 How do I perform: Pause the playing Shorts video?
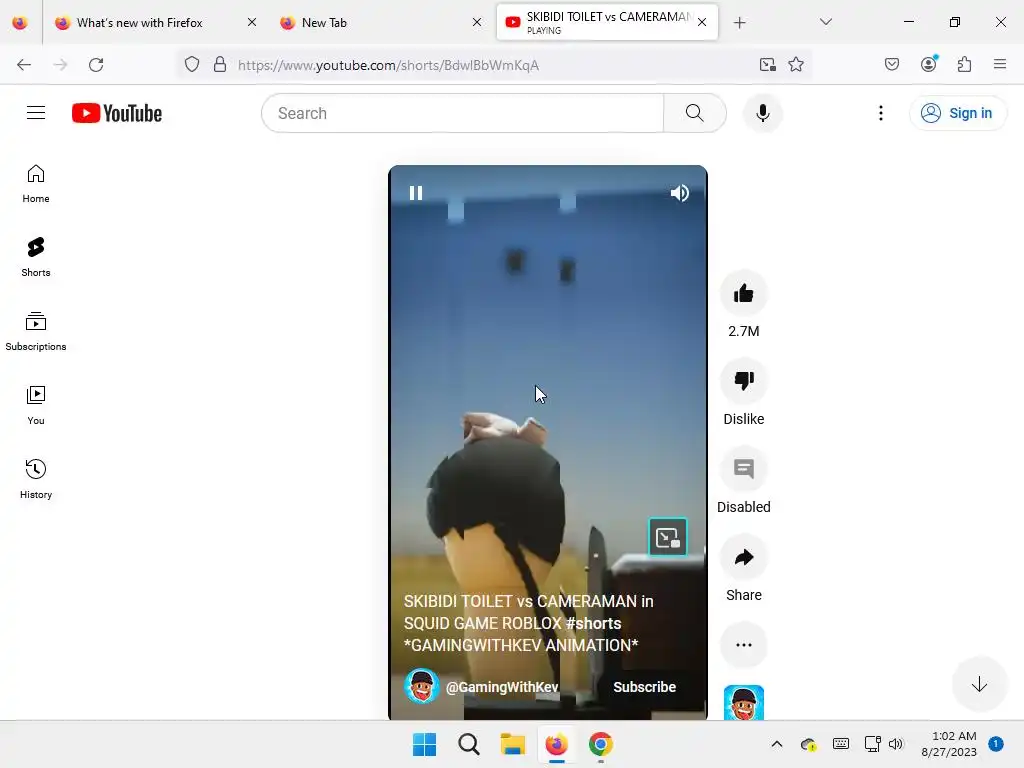coord(416,193)
